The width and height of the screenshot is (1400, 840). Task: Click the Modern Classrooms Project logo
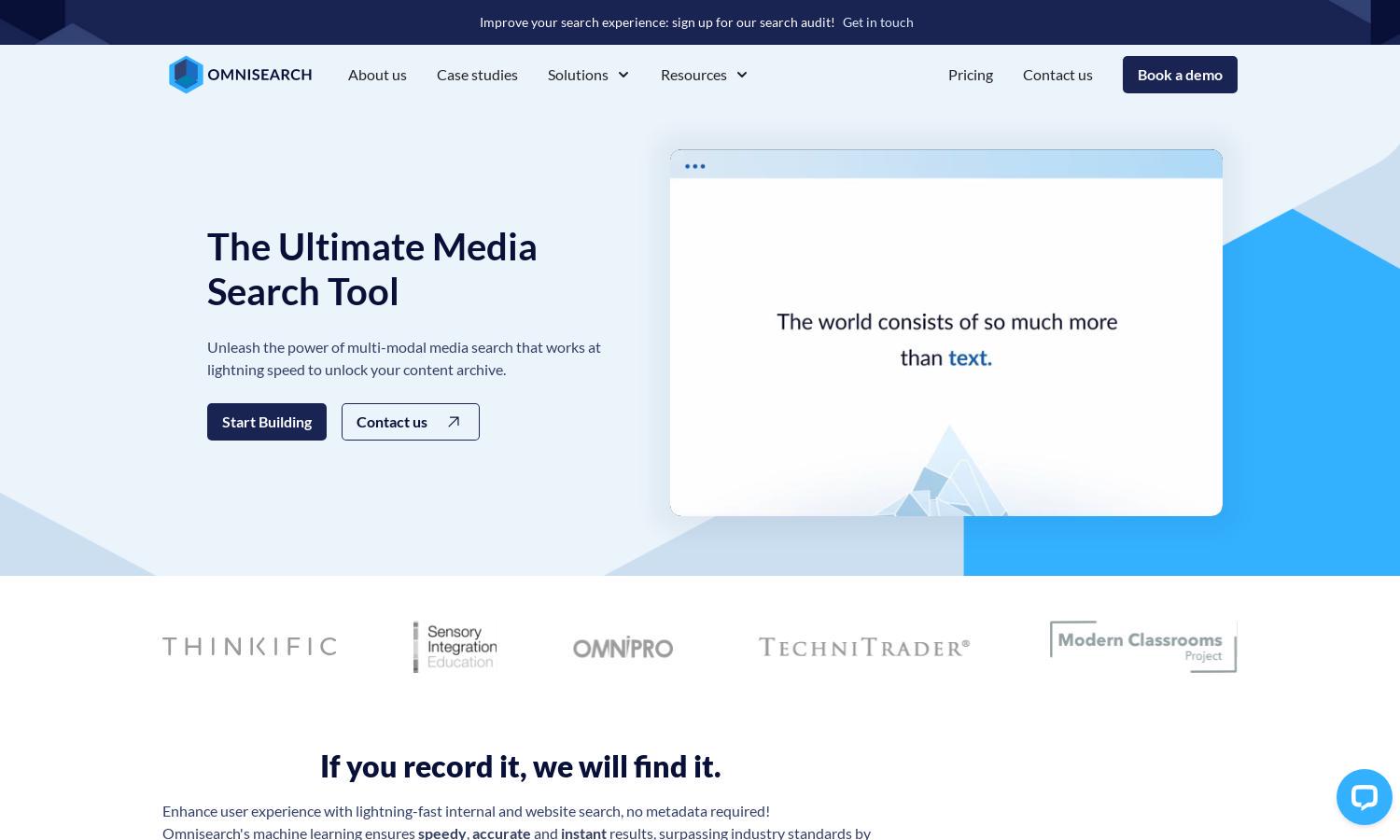pos(1143,647)
